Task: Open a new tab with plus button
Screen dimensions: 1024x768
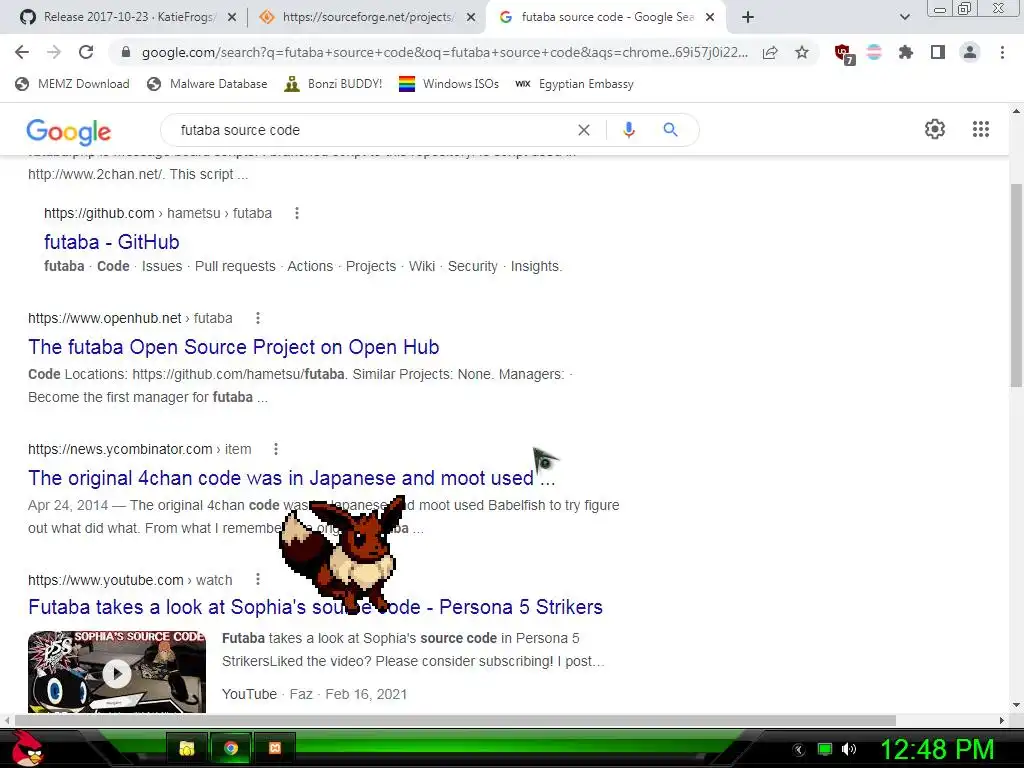Action: [x=748, y=17]
